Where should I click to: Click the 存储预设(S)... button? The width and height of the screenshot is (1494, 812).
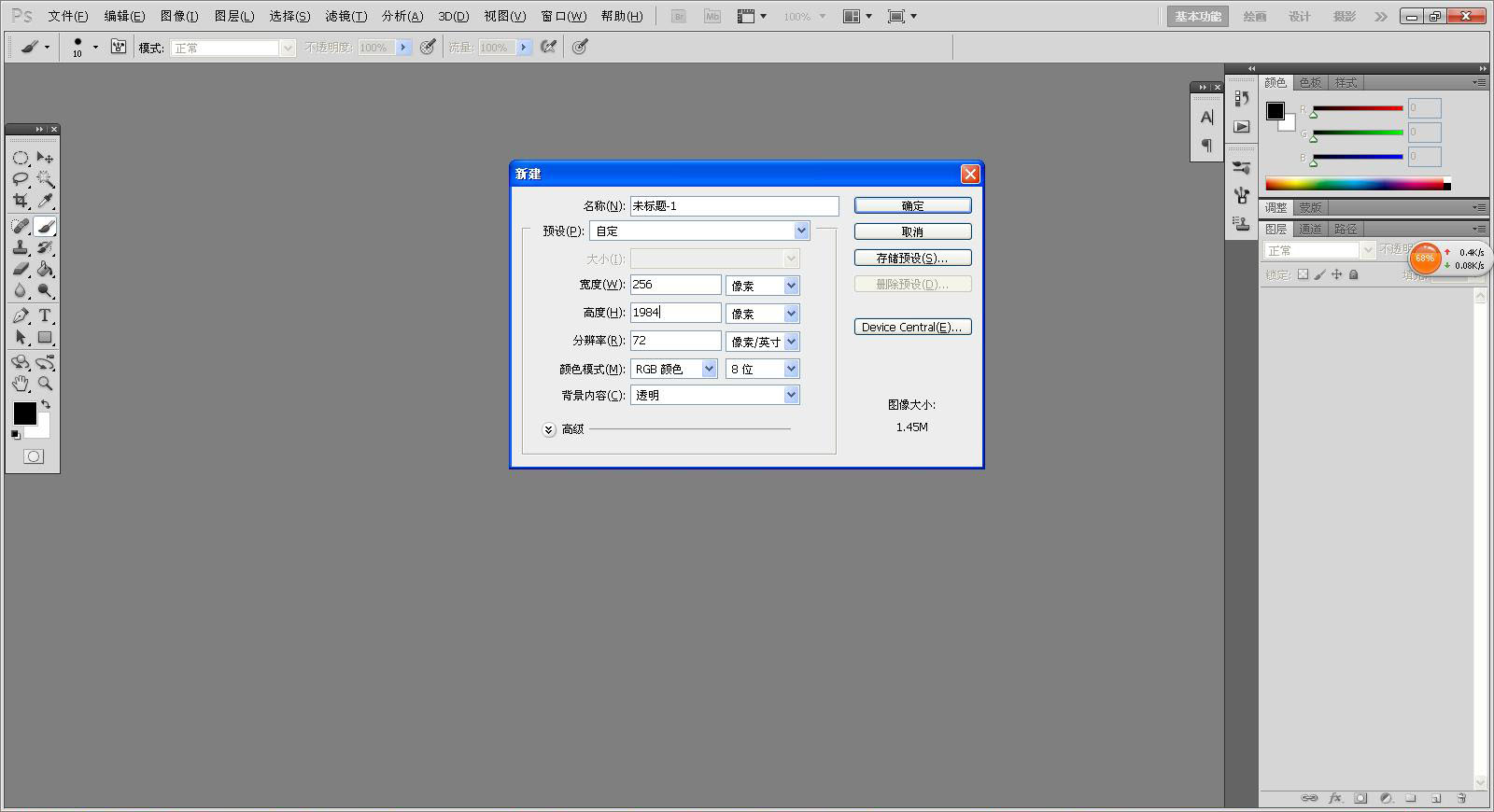tap(913, 258)
